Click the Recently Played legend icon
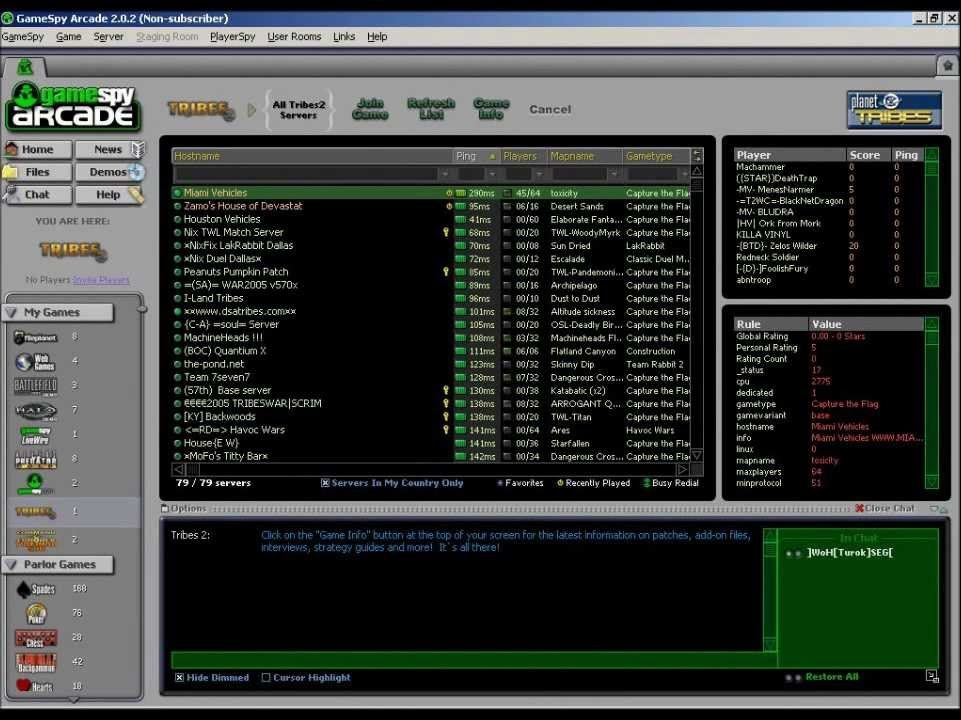Screen dimensions: 961x720 (560, 483)
